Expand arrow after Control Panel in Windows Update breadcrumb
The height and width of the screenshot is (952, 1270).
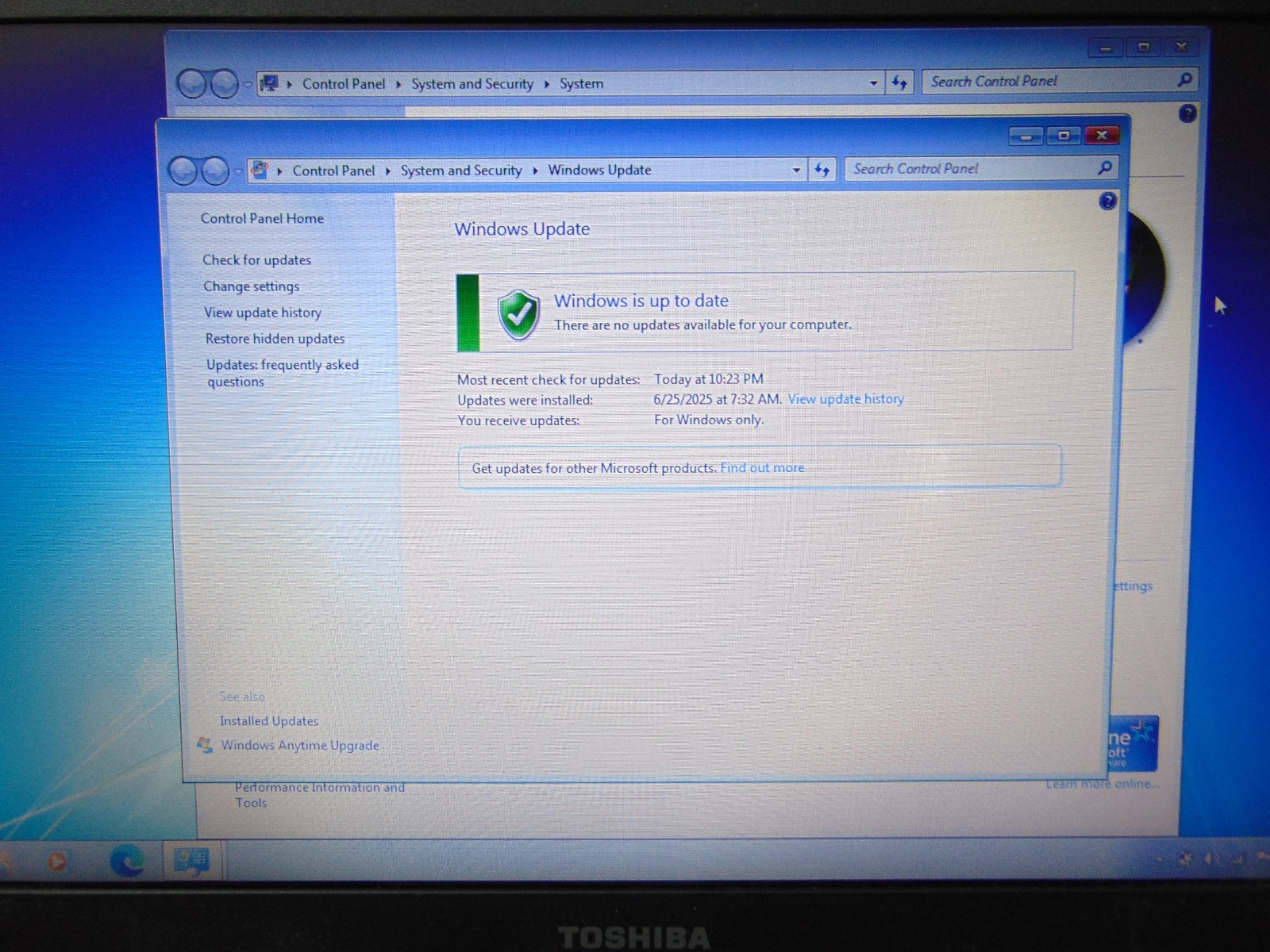coord(387,171)
